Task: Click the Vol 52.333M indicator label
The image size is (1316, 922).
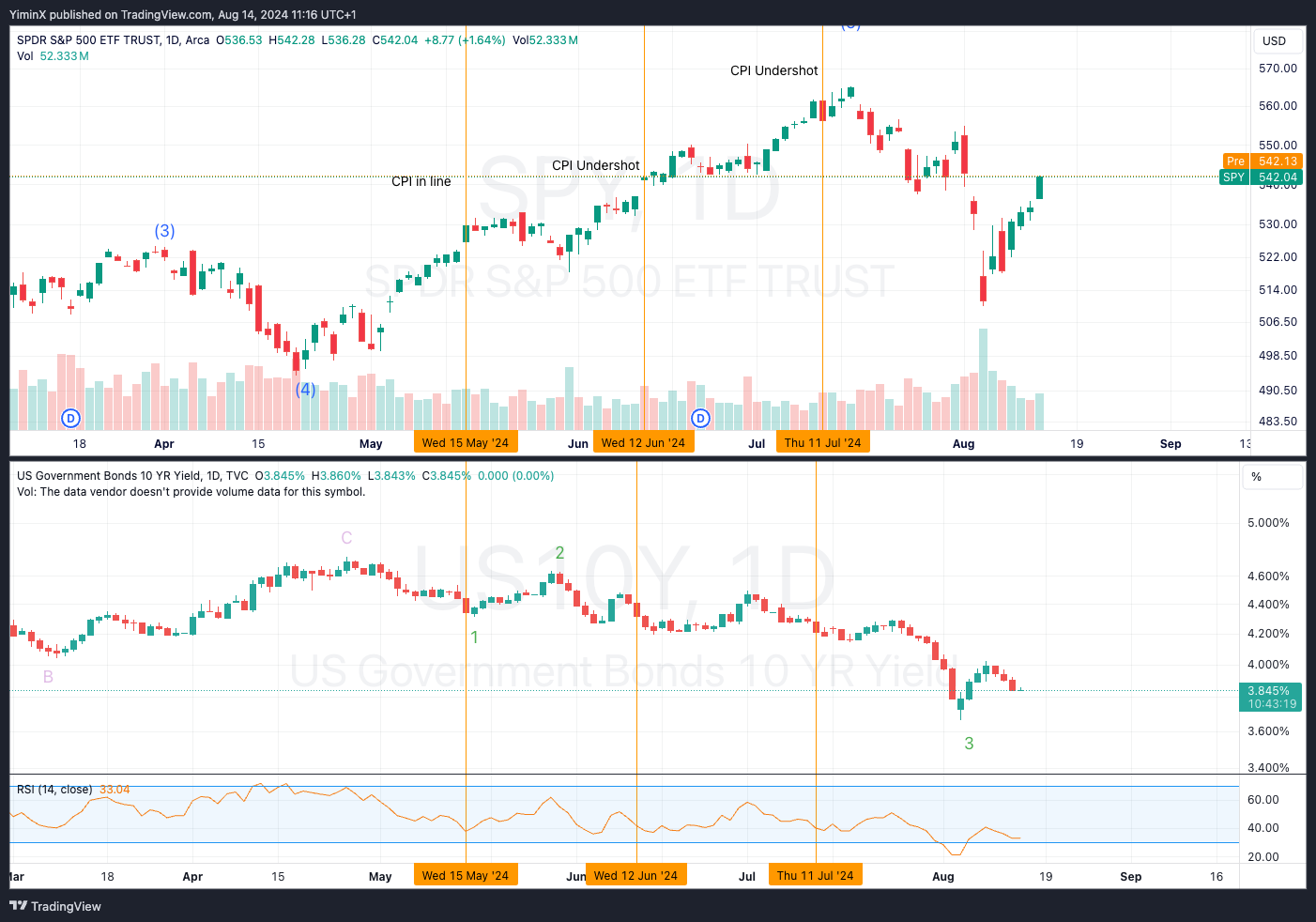Action: pyautogui.click(x=53, y=56)
